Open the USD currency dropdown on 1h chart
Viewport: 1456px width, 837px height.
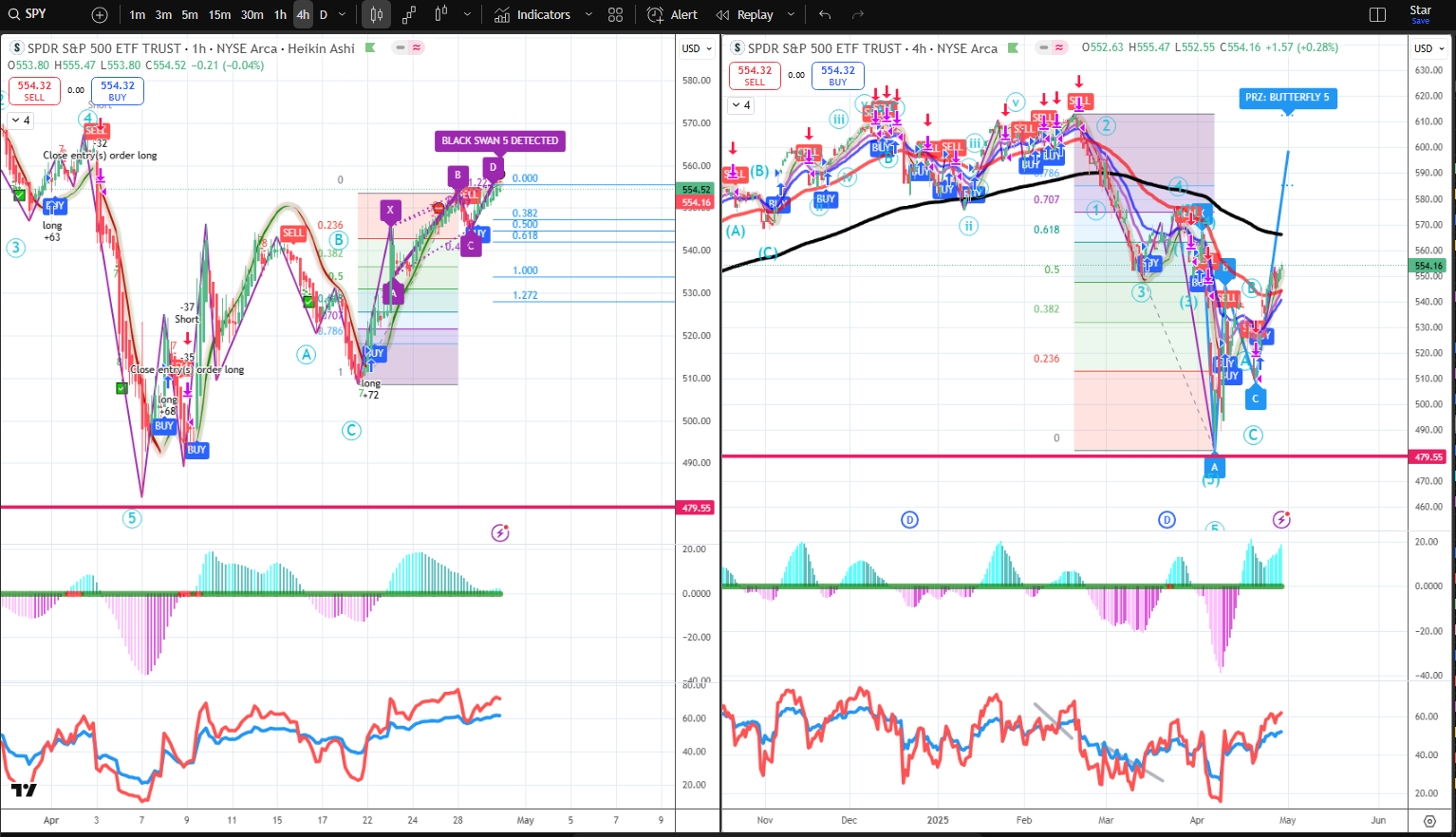[x=697, y=48]
